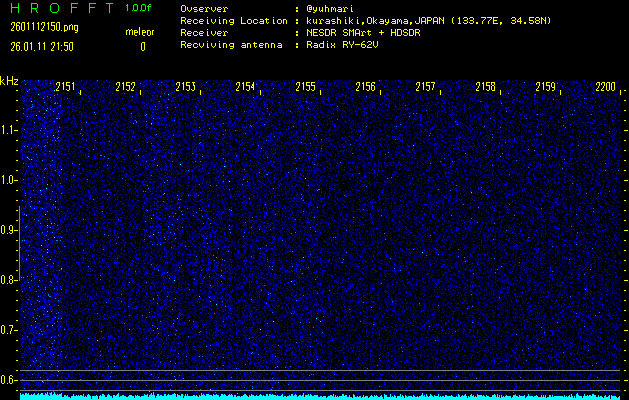Click the yellow meteor label
Viewport: 629px width, 400px height.
tap(140, 32)
